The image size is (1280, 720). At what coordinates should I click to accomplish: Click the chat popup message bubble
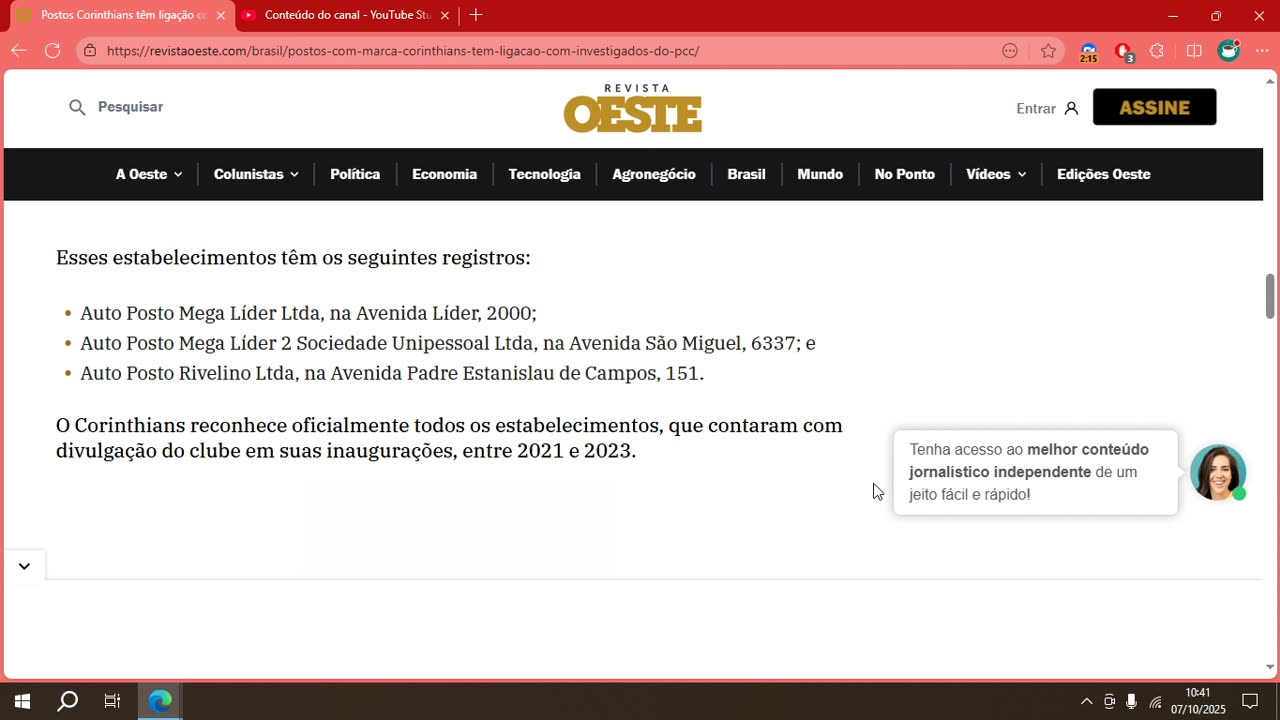tap(1036, 472)
